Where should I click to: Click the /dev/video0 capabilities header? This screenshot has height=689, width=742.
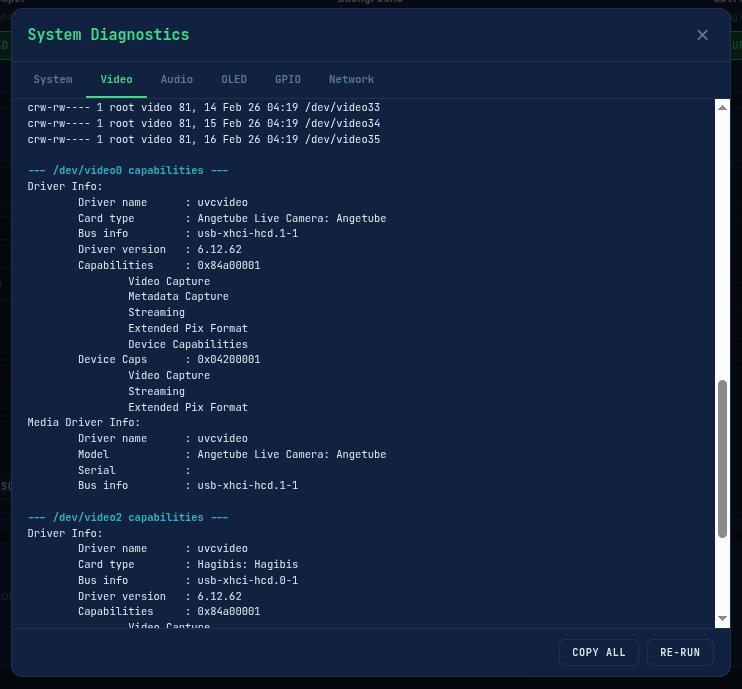(128, 171)
